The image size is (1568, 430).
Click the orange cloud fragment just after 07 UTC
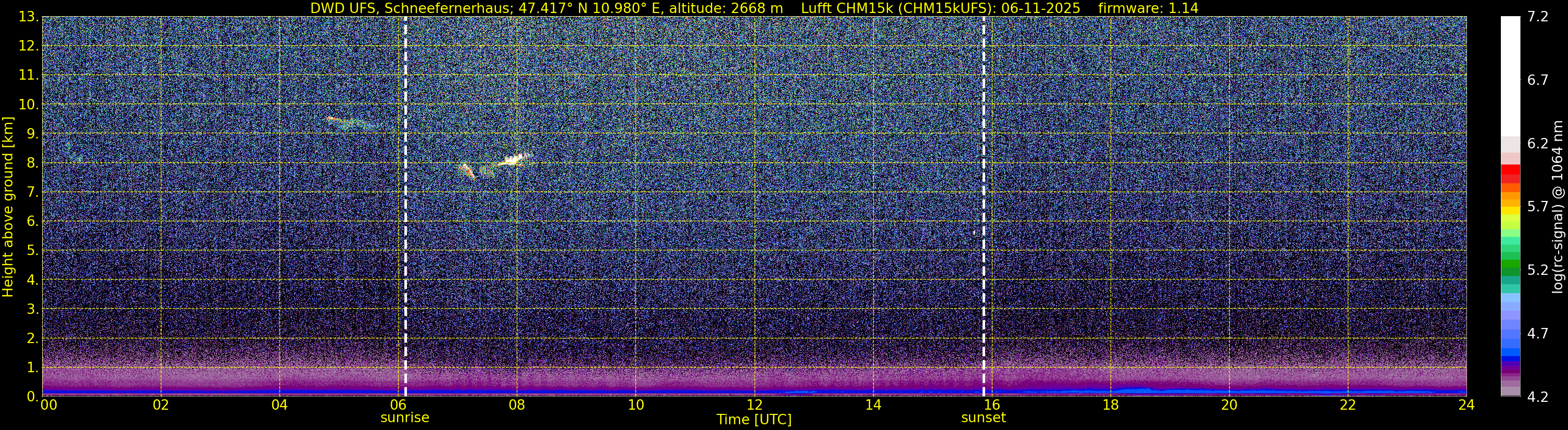pyautogui.click(x=466, y=171)
